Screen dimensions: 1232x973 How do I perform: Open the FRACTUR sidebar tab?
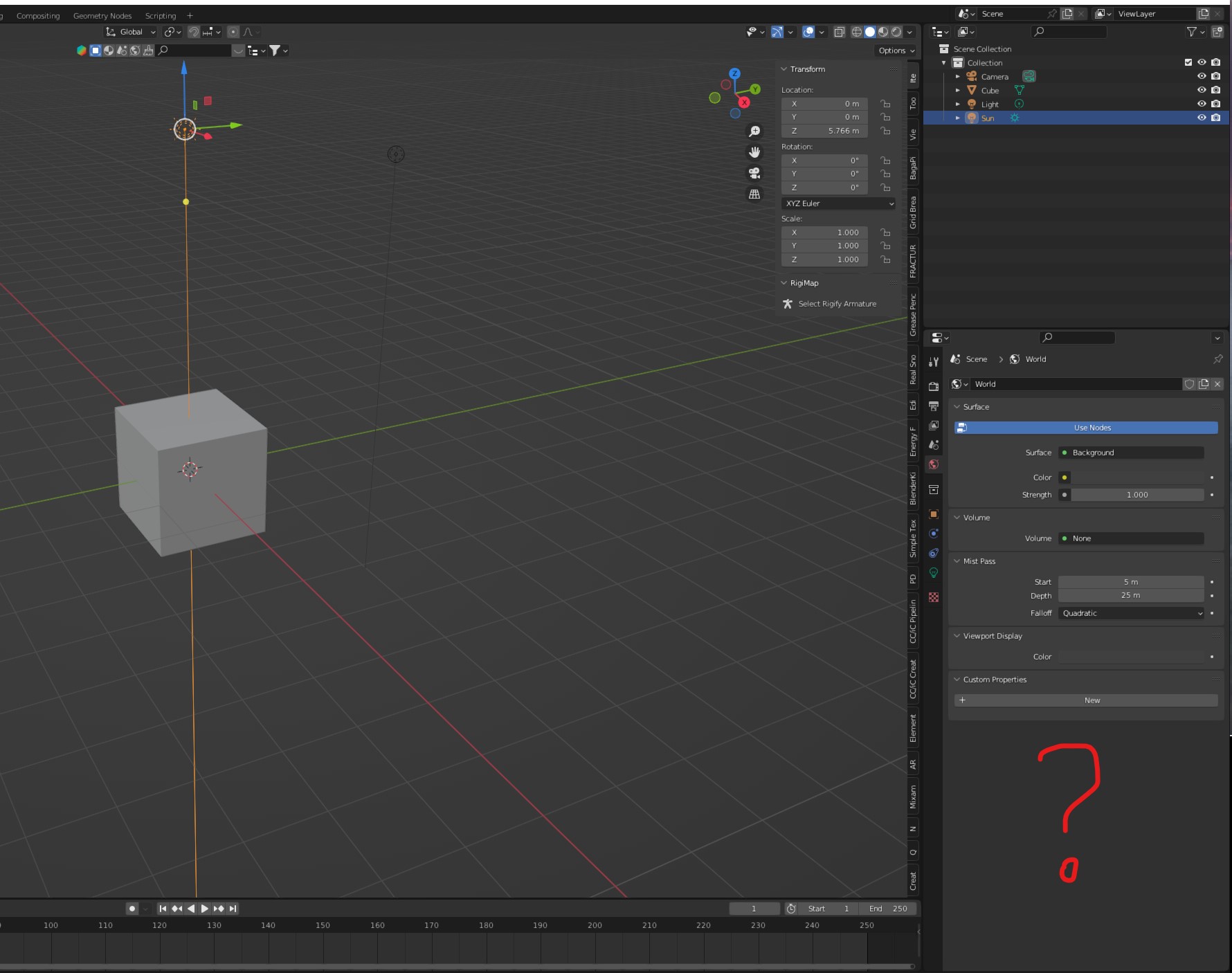[913, 261]
